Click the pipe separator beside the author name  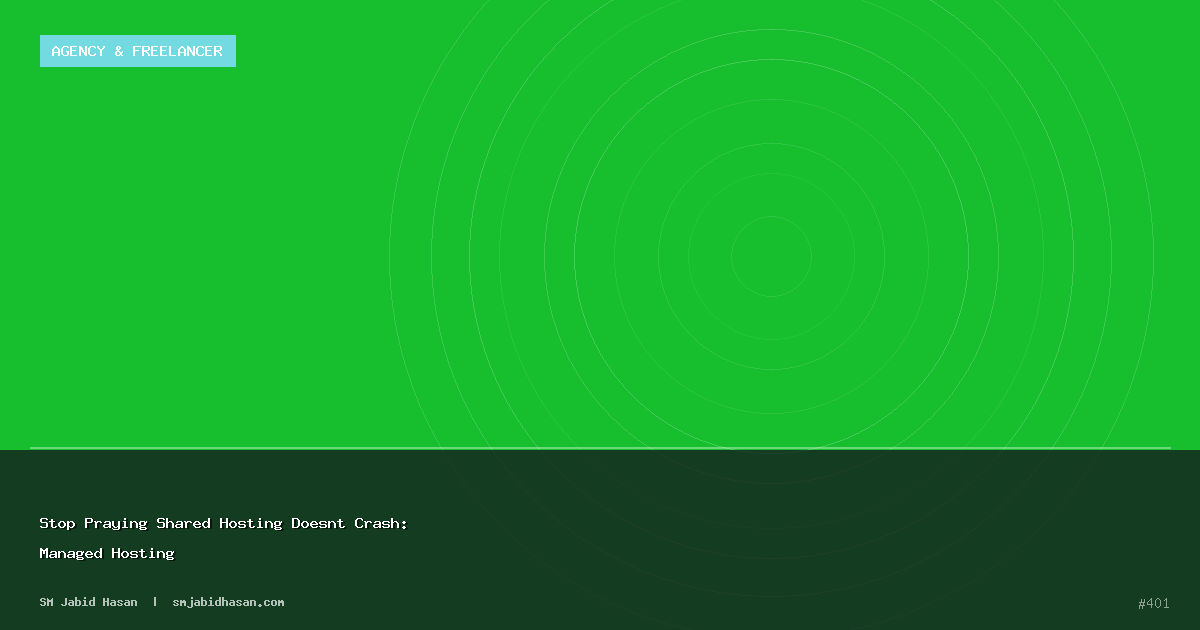155,602
